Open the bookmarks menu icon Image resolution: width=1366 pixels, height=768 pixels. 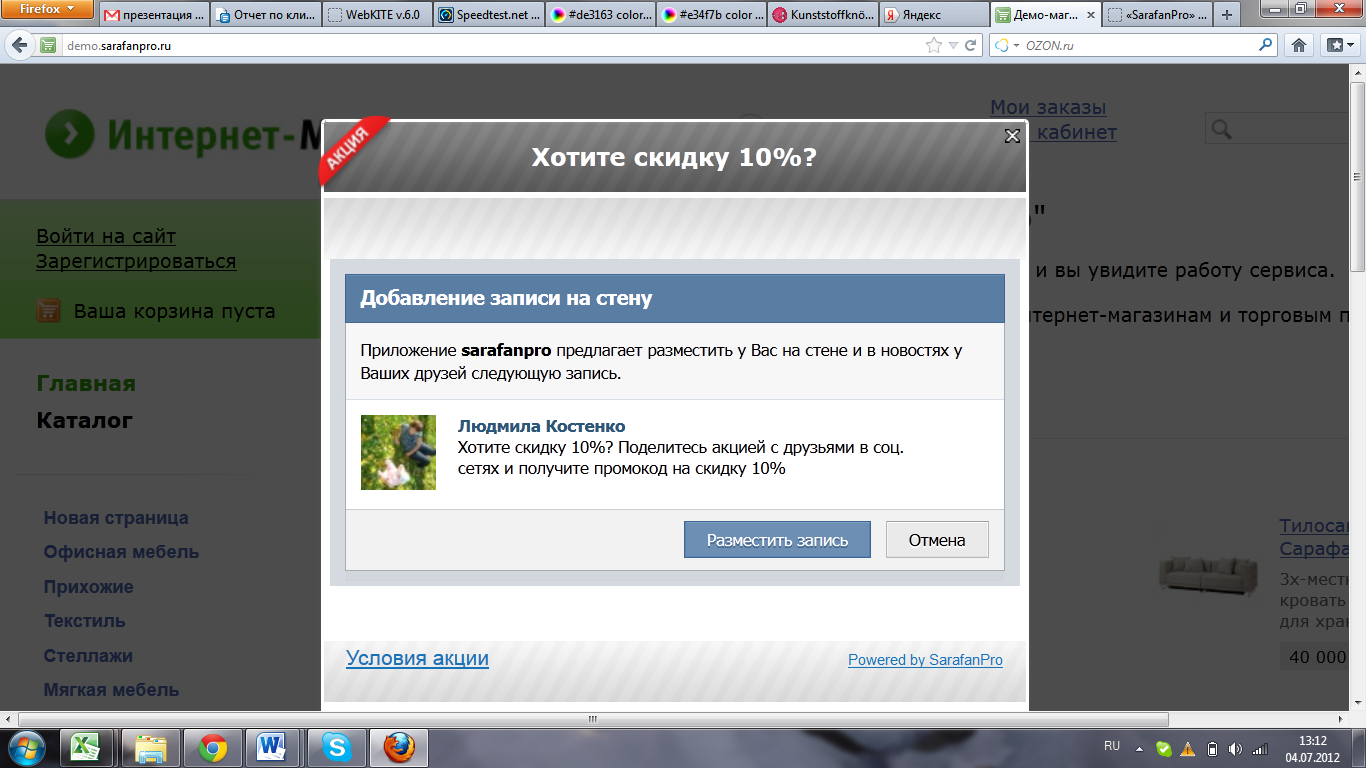pyautogui.click(x=1339, y=45)
